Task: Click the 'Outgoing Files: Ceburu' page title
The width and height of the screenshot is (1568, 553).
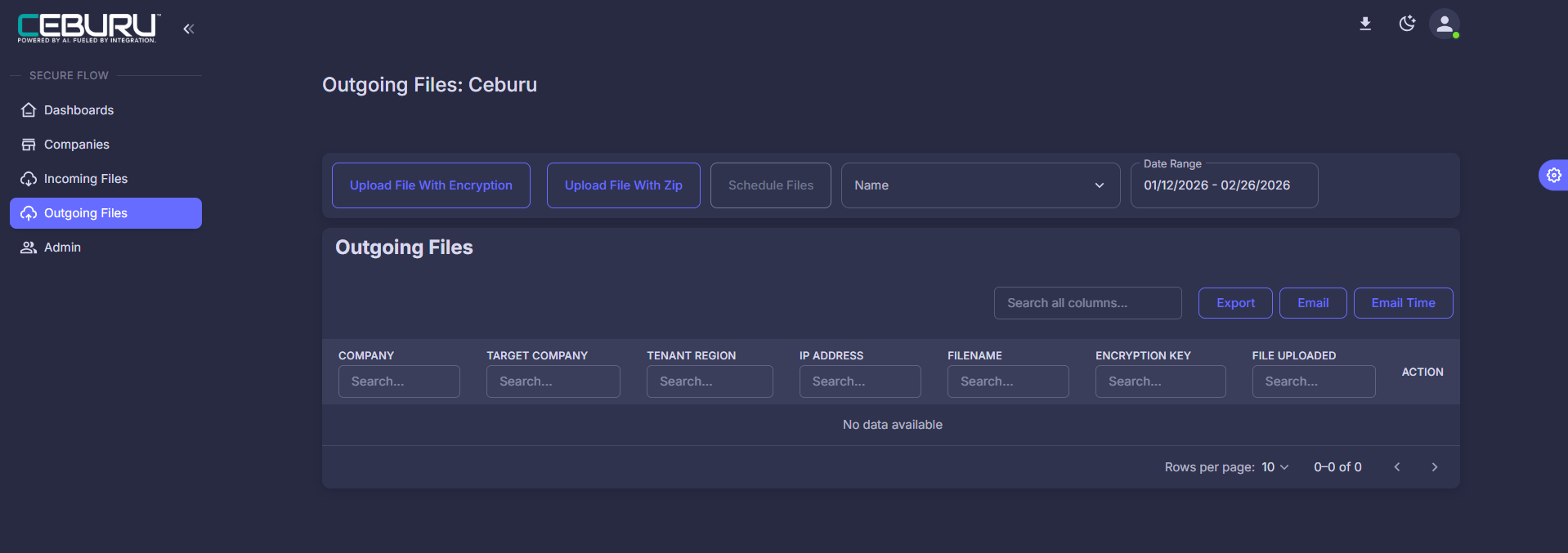Action: point(429,85)
